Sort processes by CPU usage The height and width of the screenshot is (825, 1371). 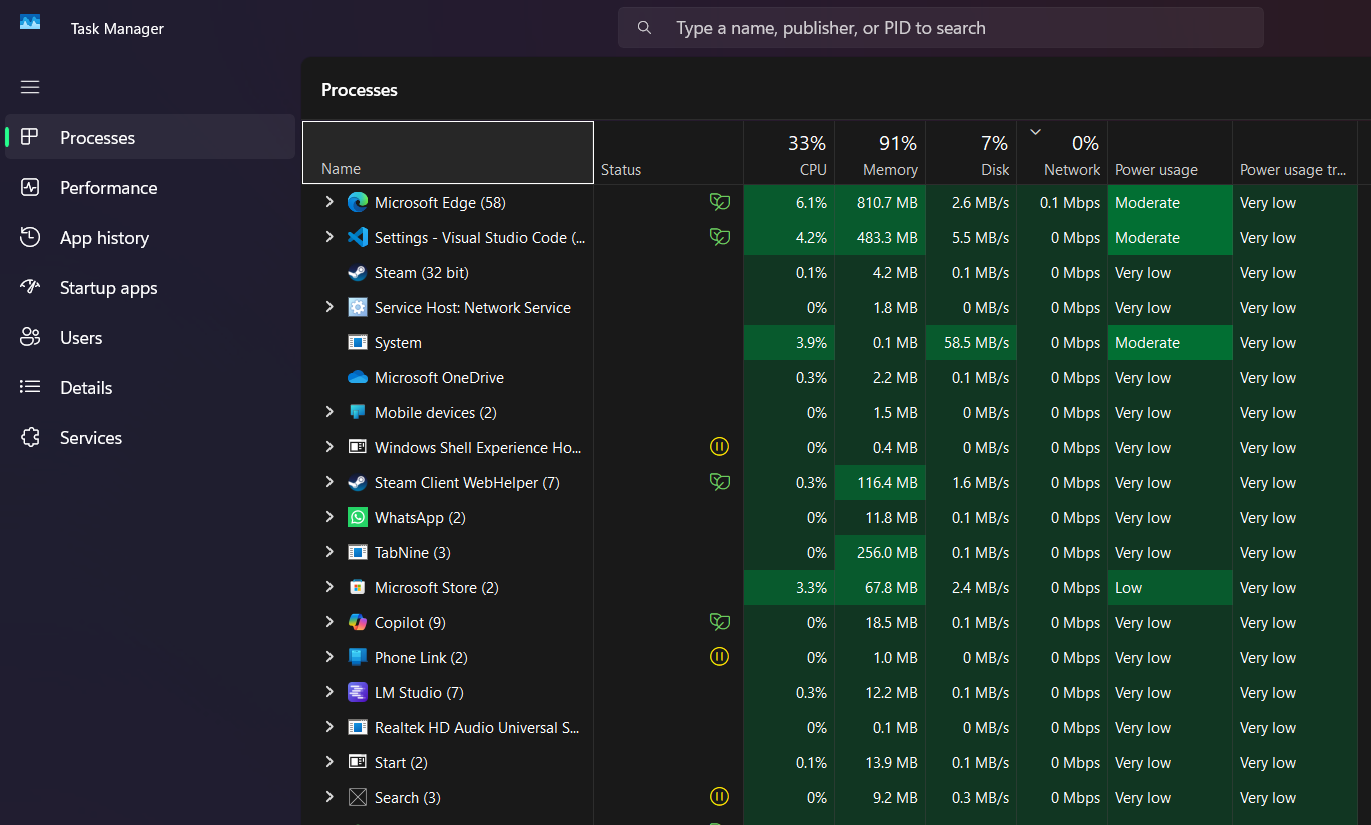789,153
